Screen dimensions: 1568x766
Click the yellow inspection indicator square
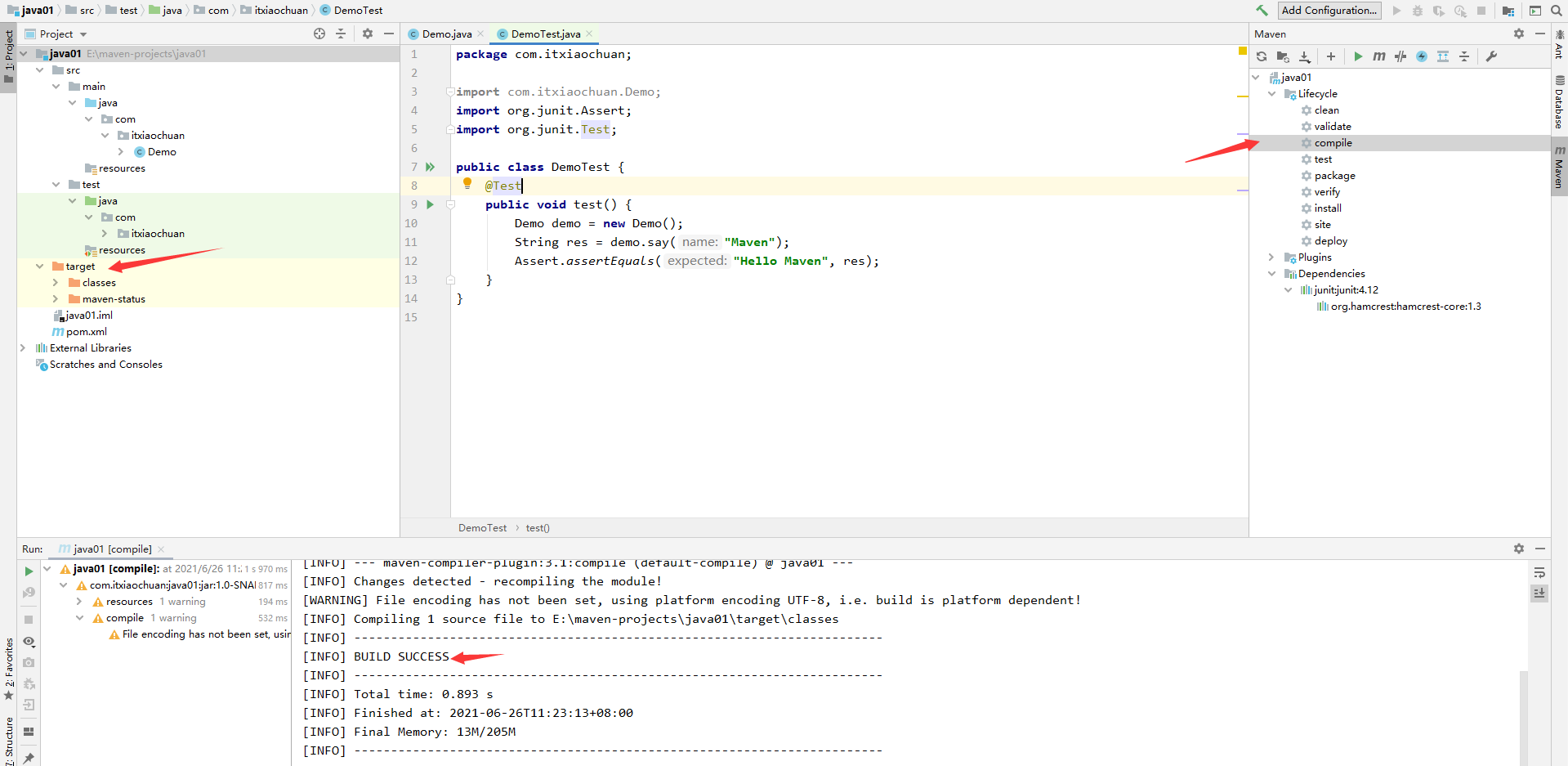1242,52
